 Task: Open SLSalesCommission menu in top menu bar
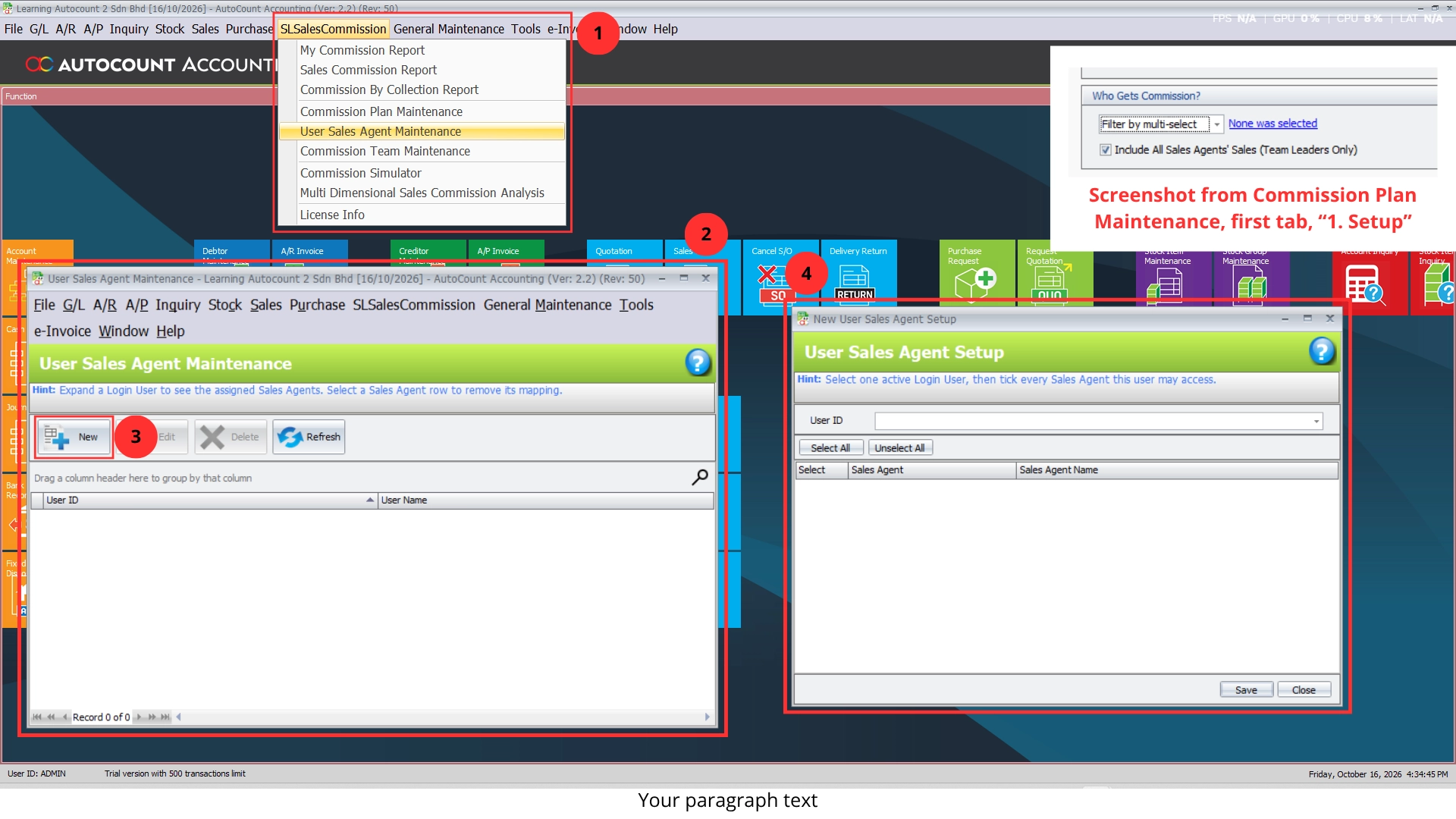[333, 29]
